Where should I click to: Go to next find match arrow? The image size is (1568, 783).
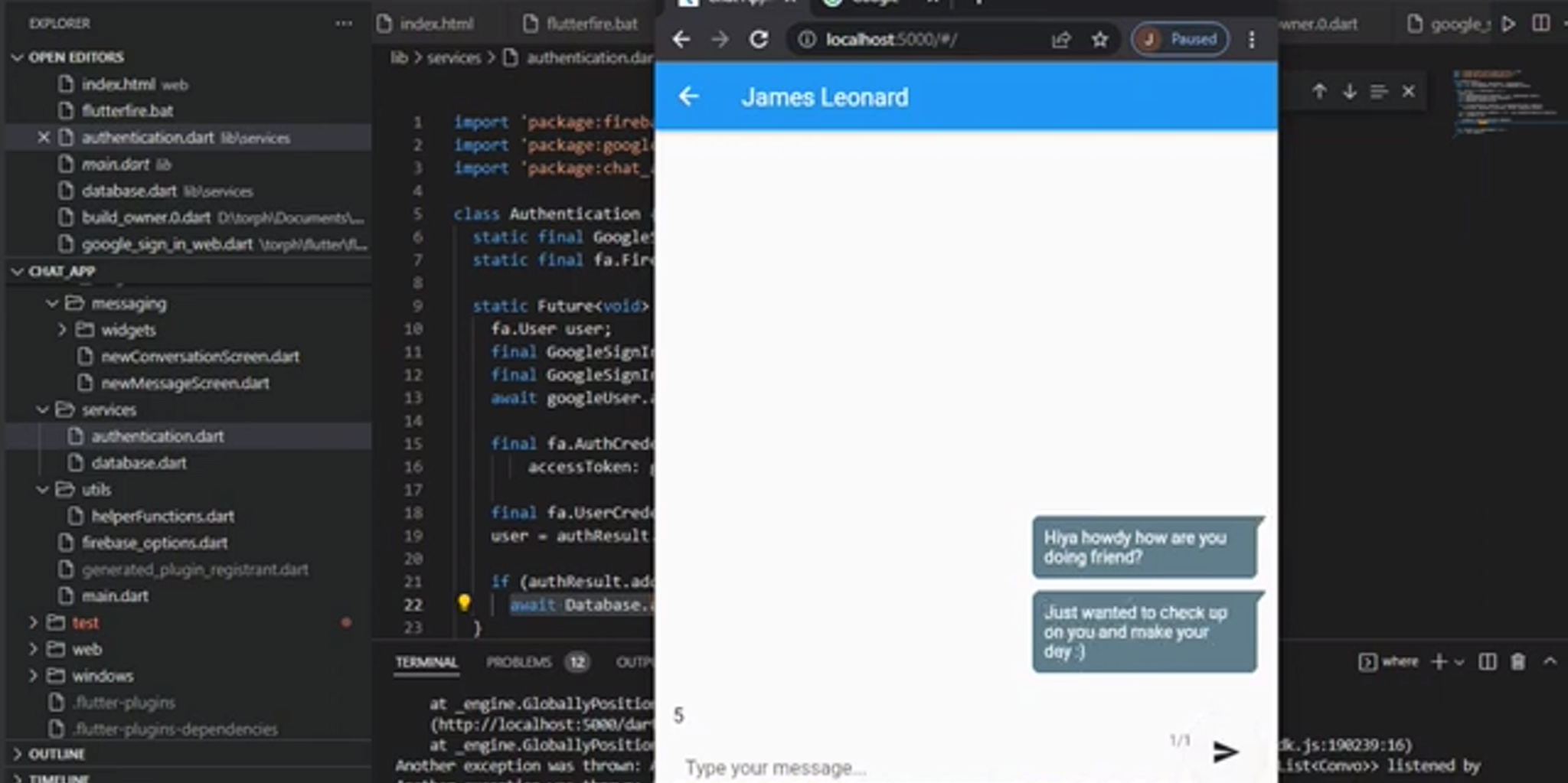(x=1349, y=92)
